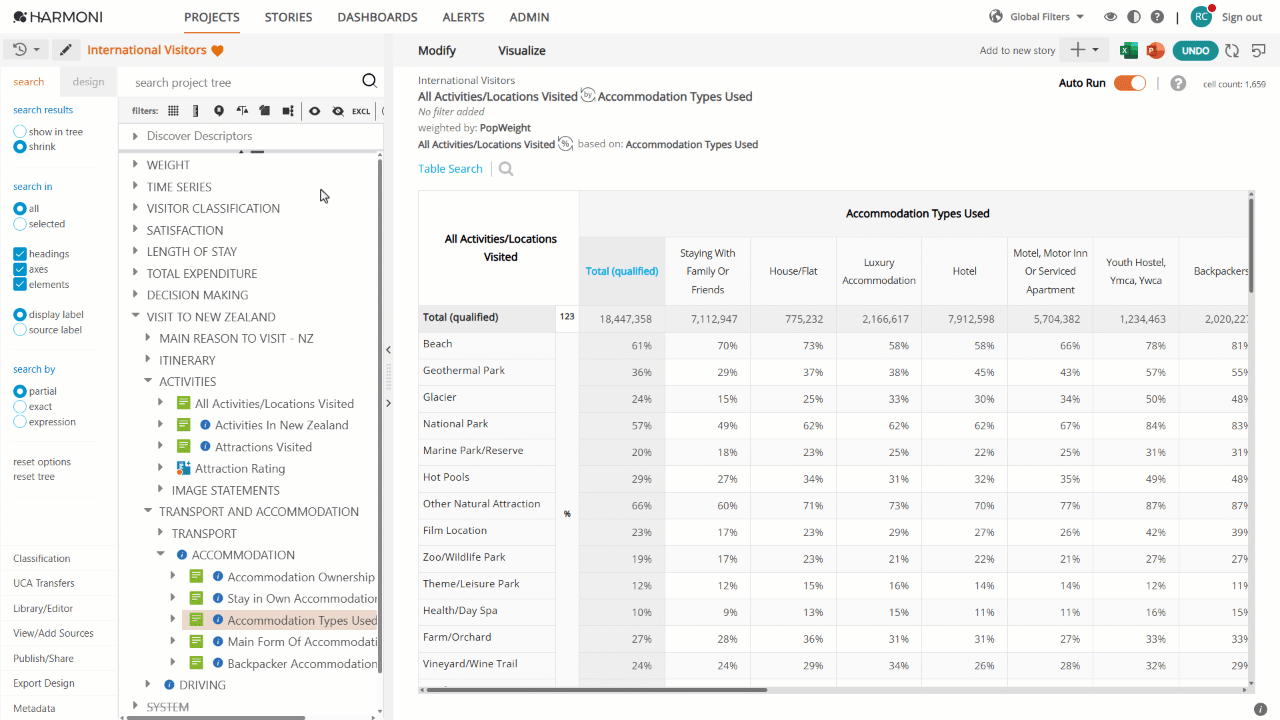The width and height of the screenshot is (1280, 720).
Task: Open the ADMIN menu
Action: point(529,17)
